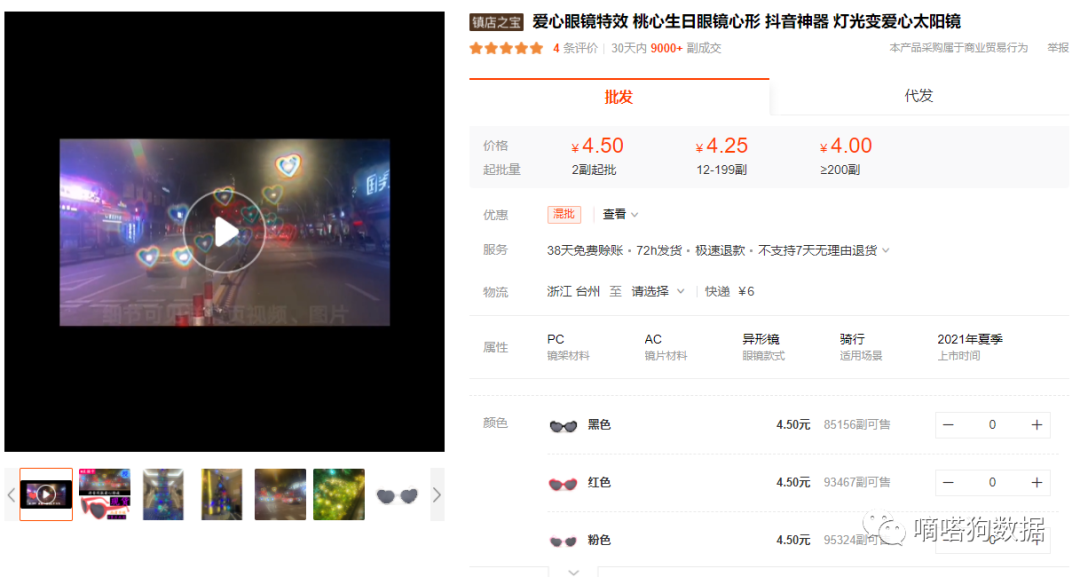
Task: Click the carousel left arrow
Action: 11,494
